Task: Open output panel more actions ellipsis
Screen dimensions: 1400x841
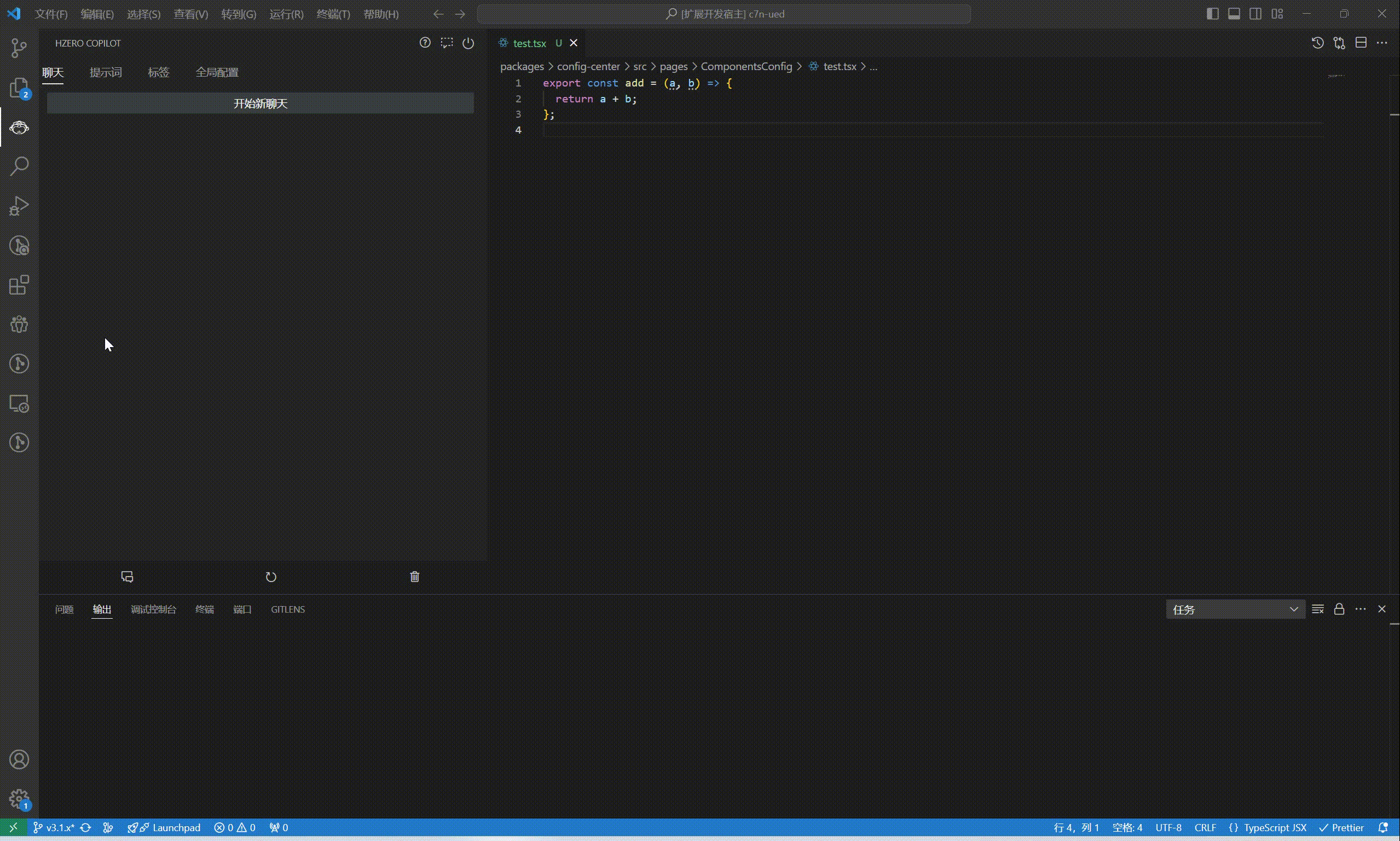Action: point(1361,609)
